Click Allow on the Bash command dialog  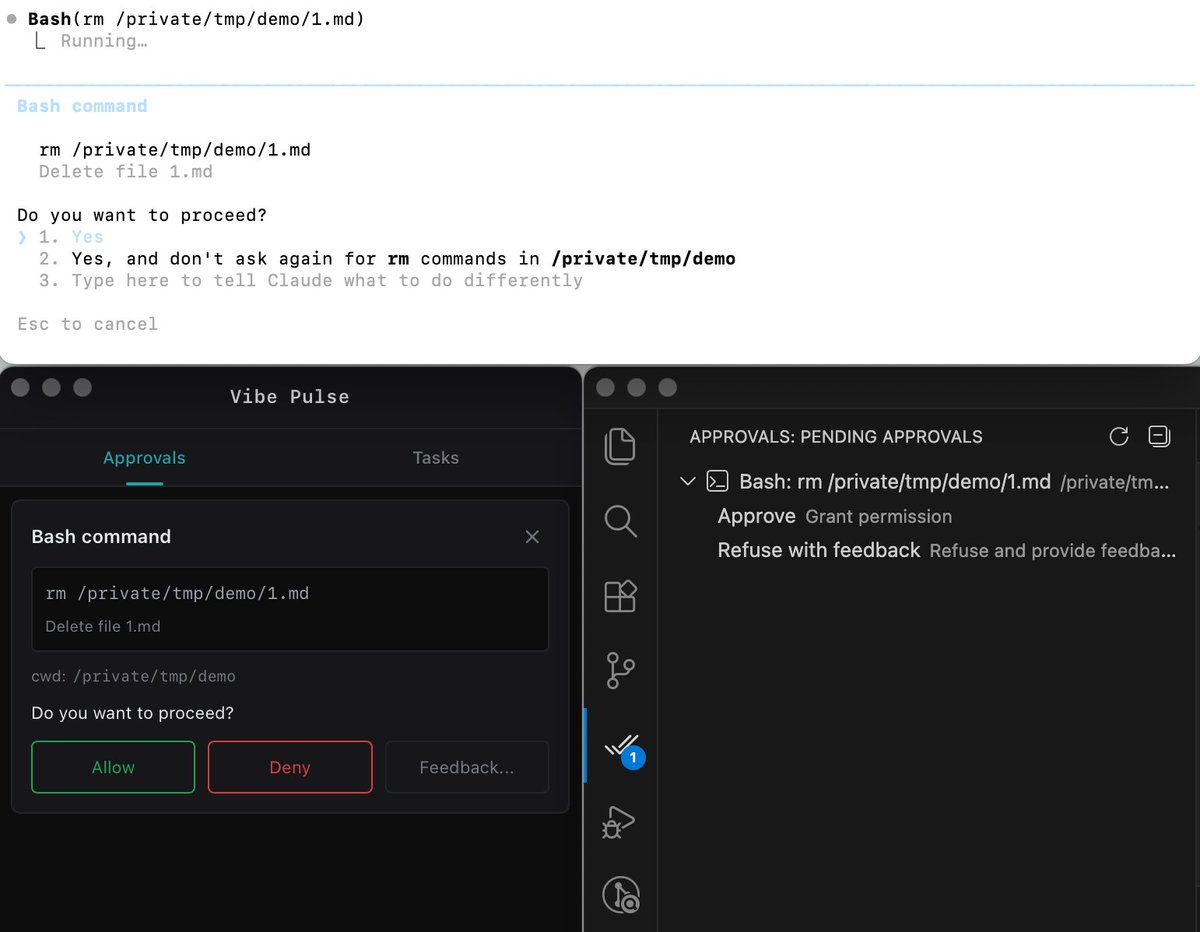tap(112, 767)
